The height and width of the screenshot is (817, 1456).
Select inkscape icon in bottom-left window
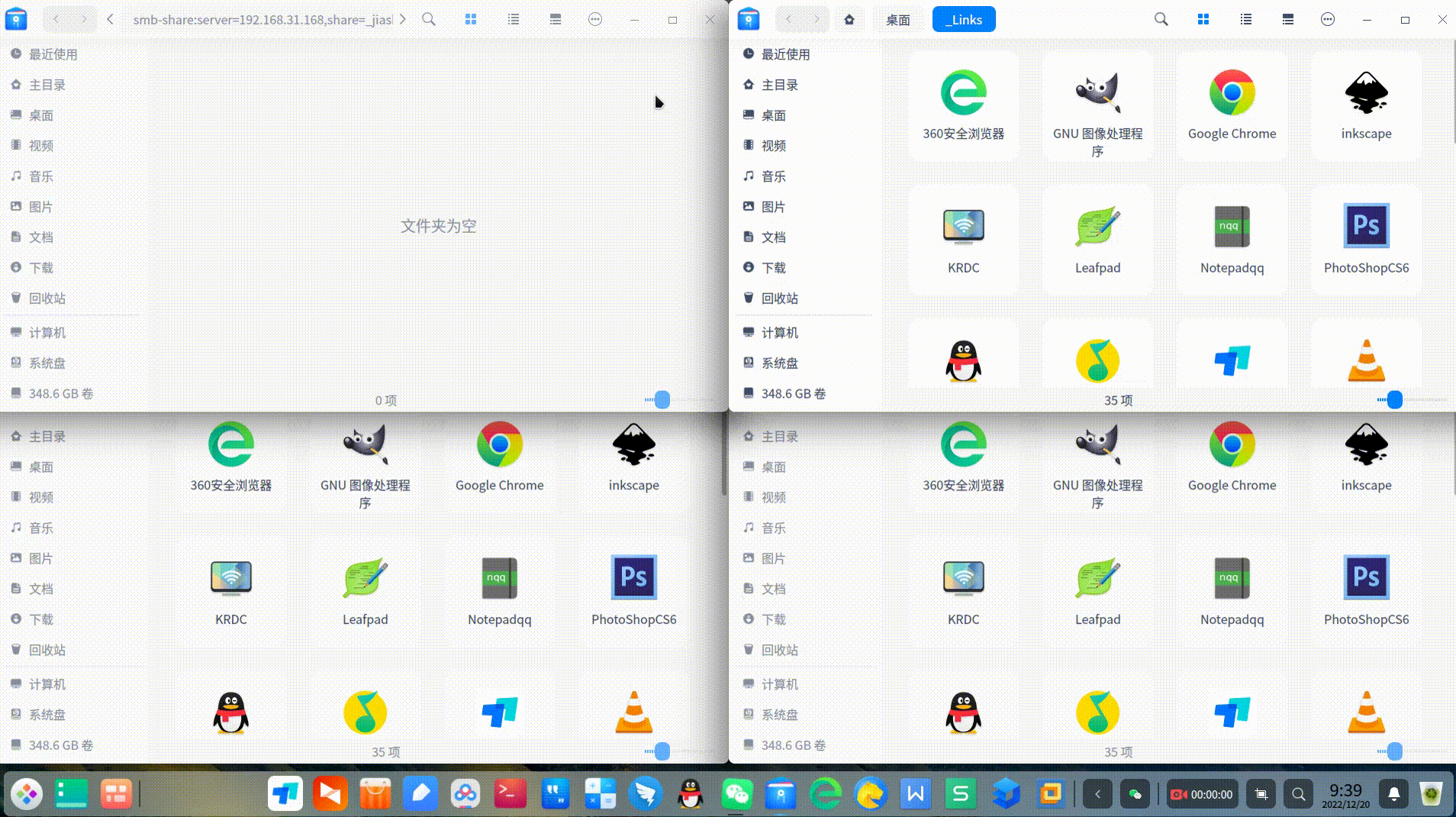click(633, 444)
